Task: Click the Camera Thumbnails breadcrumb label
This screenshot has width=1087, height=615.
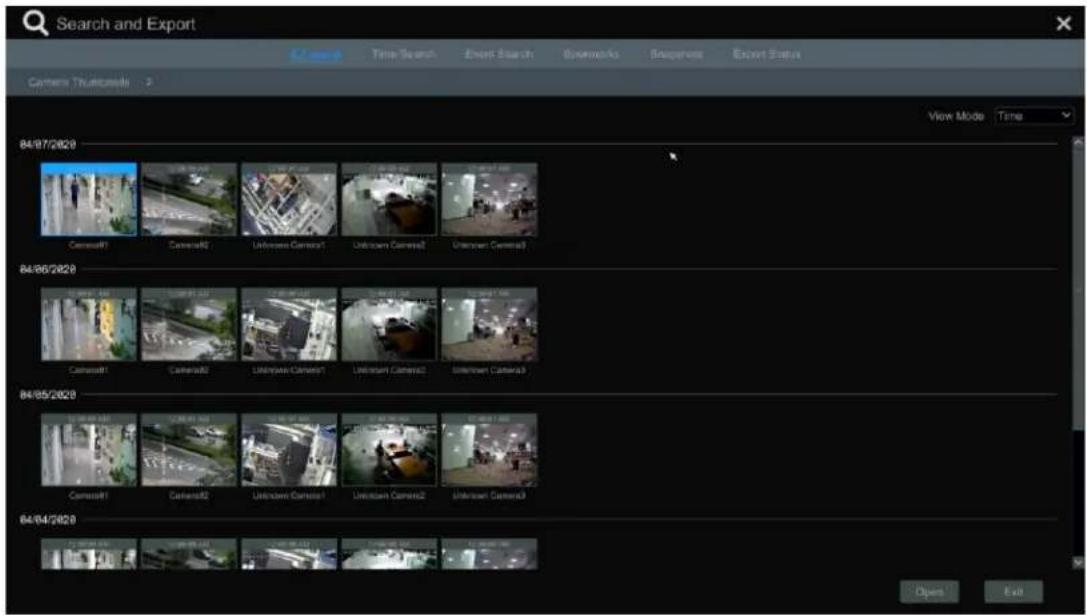Action: coord(78,82)
